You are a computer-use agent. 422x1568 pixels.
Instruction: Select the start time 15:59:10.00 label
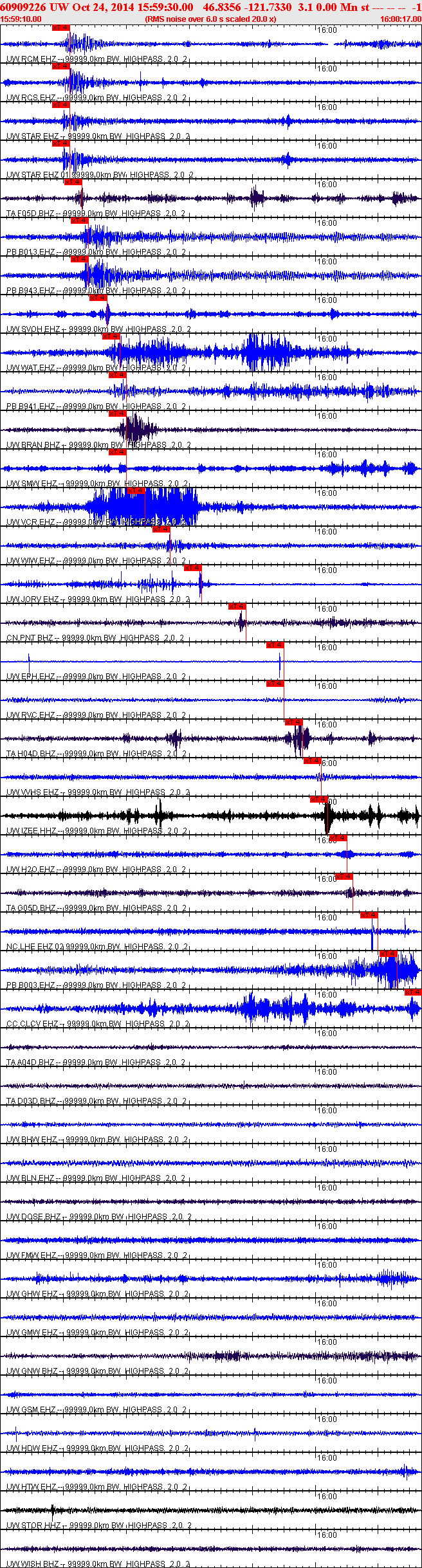click(x=21, y=19)
